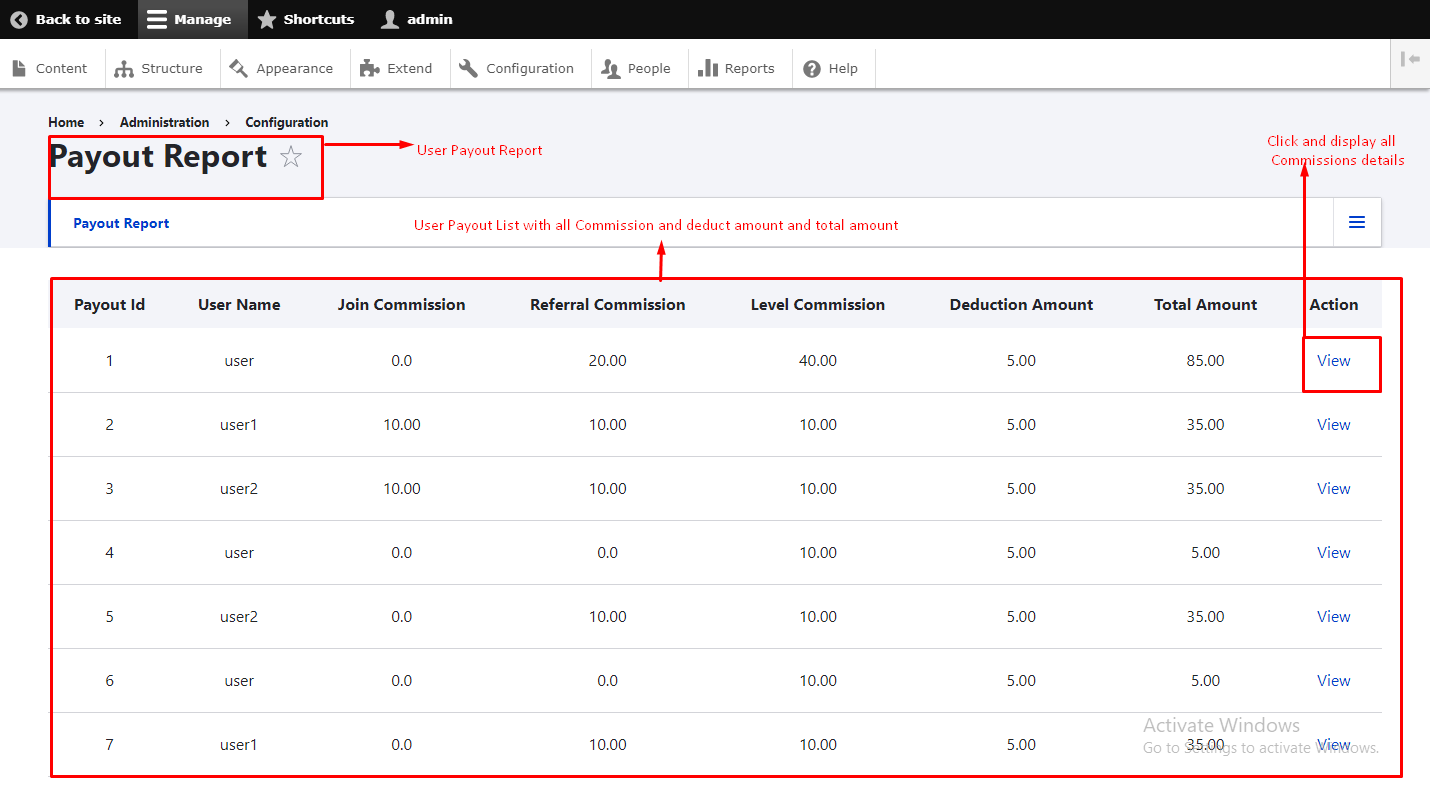Open the People admin page
Screen dimensions: 1430x799
[636, 68]
